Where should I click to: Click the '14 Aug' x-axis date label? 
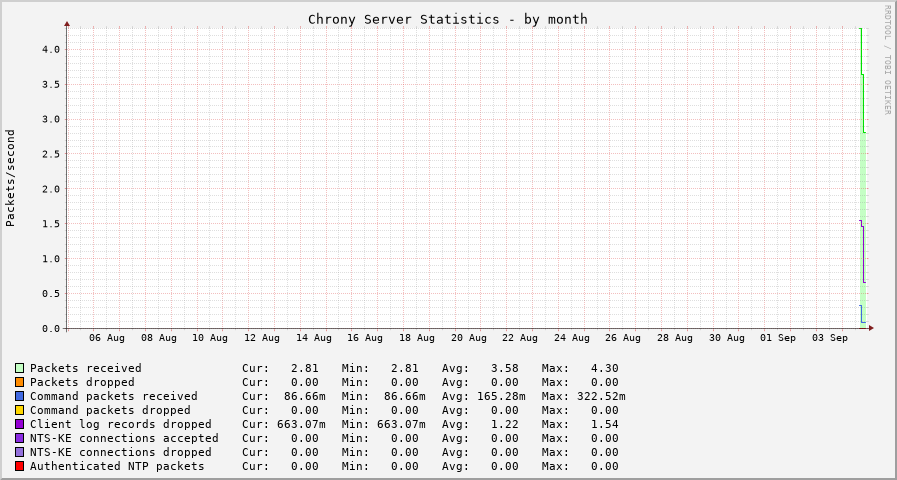point(313,338)
